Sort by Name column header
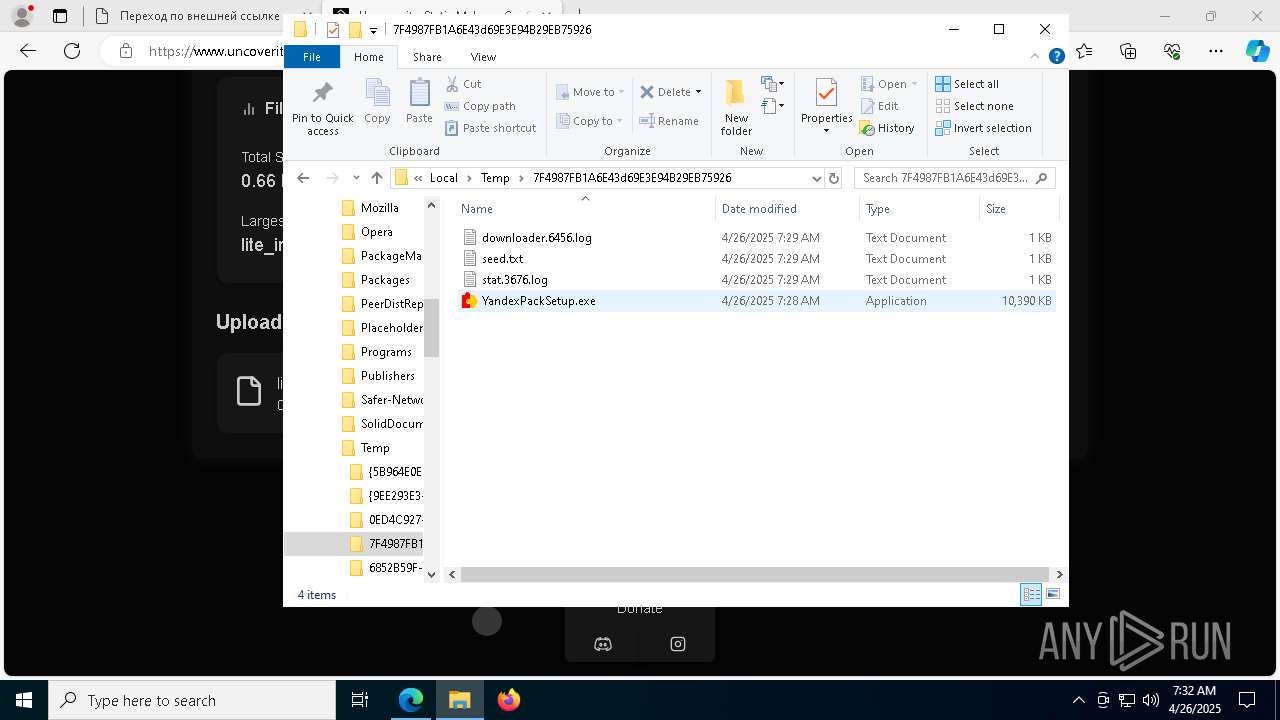 pos(585,209)
